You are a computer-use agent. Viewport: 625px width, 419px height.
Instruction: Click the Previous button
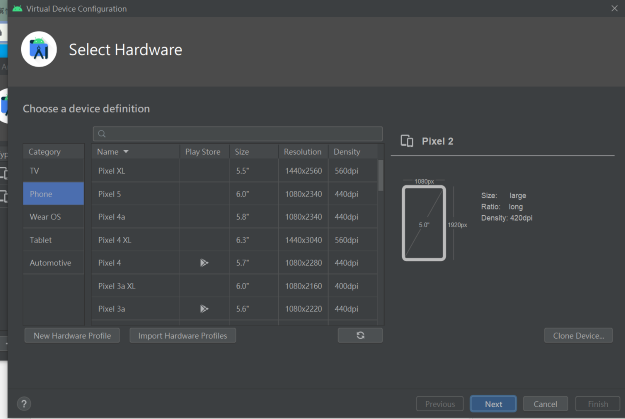point(440,404)
